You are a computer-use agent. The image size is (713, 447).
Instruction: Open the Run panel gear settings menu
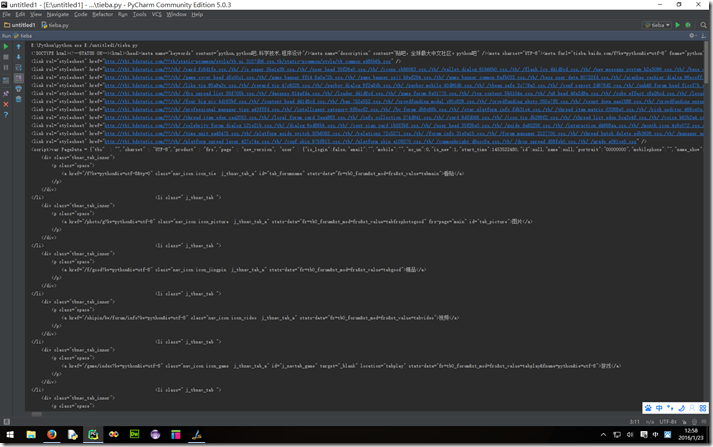coord(692,35)
